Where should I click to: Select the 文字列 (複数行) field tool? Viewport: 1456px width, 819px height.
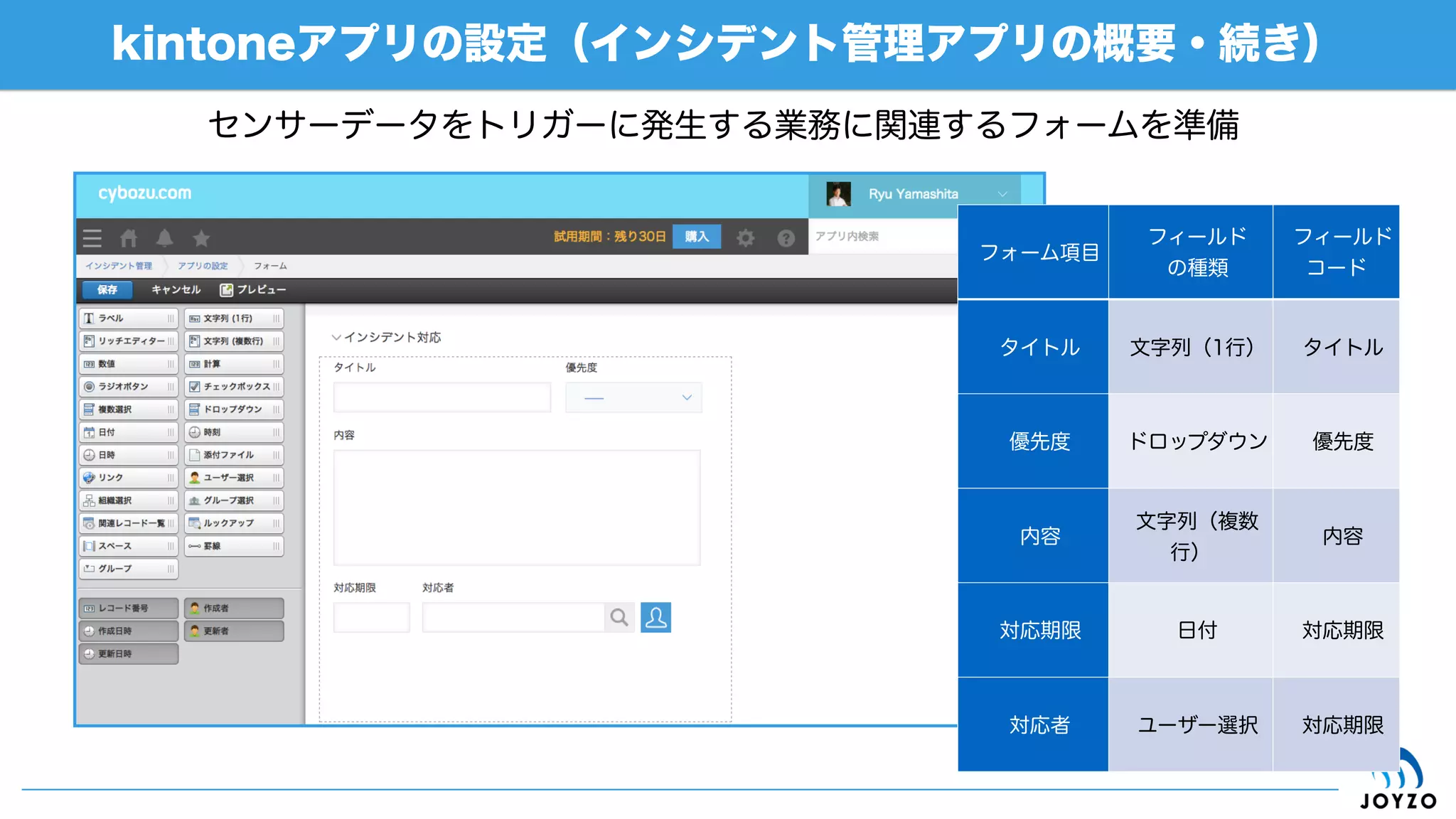point(234,341)
